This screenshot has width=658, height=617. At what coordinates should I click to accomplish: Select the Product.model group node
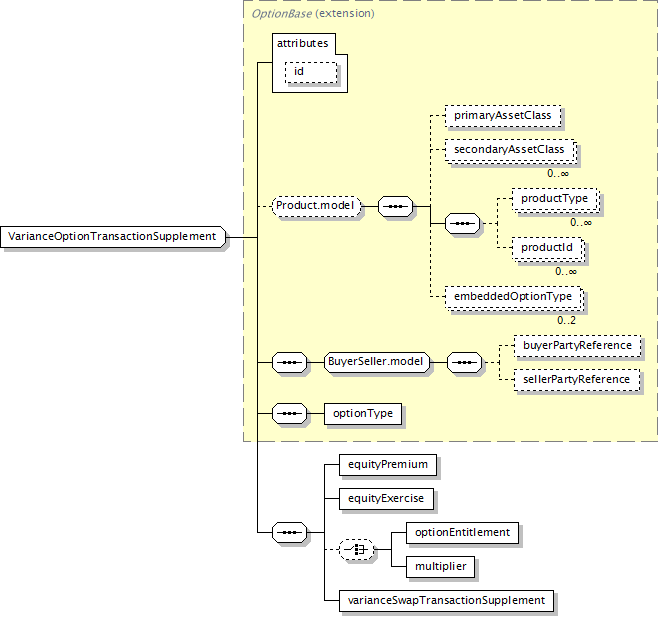point(316,207)
